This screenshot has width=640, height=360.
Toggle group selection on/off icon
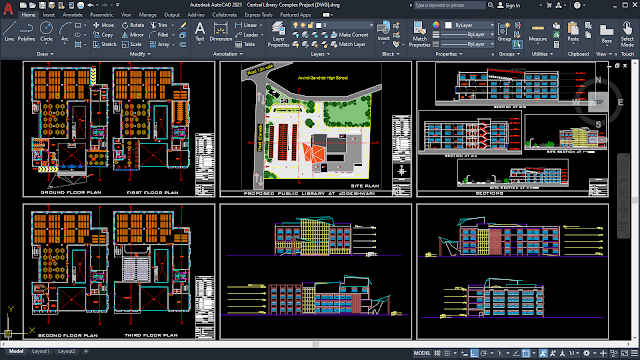click(518, 44)
